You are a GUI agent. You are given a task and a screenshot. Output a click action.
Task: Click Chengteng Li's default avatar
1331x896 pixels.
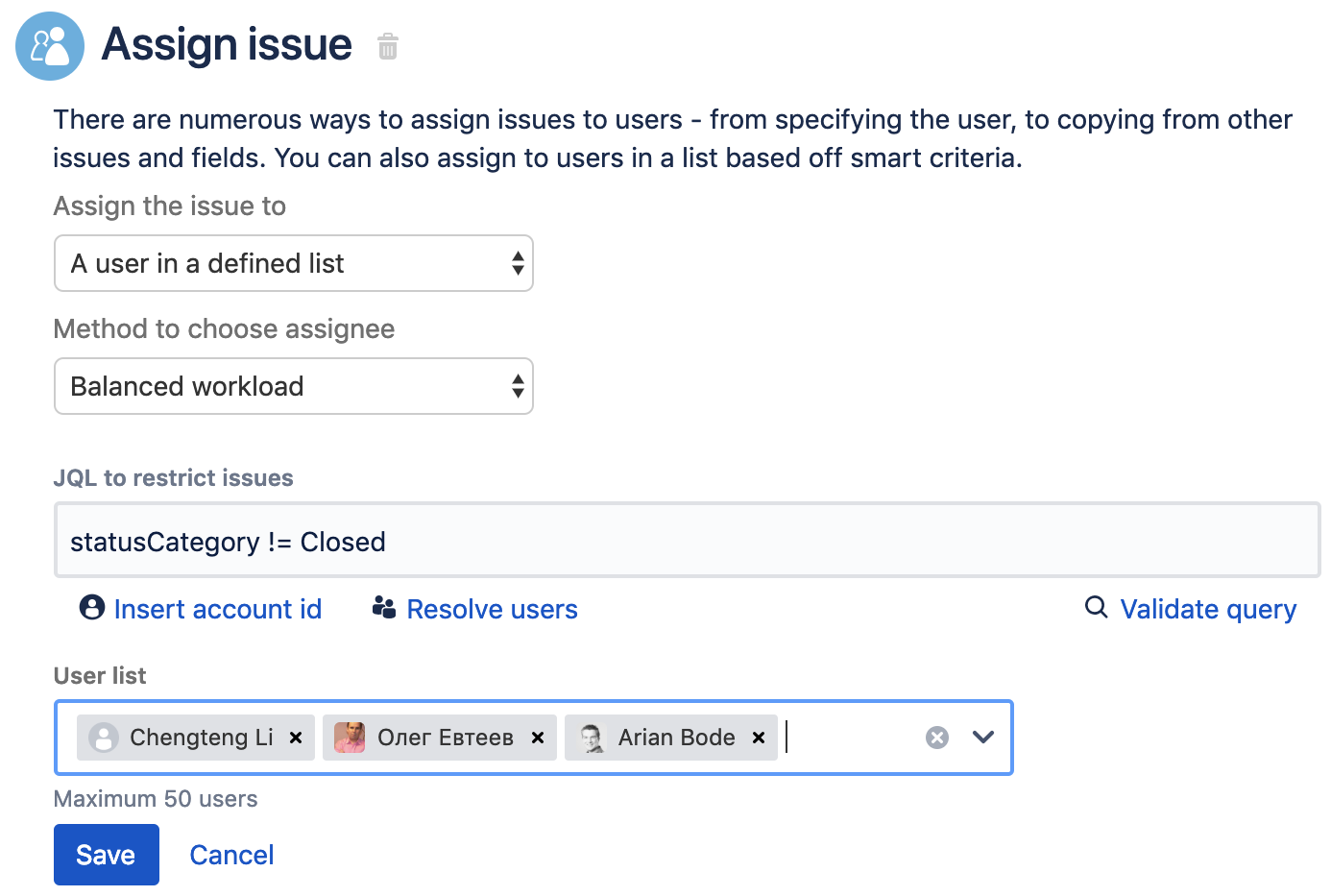coord(104,738)
